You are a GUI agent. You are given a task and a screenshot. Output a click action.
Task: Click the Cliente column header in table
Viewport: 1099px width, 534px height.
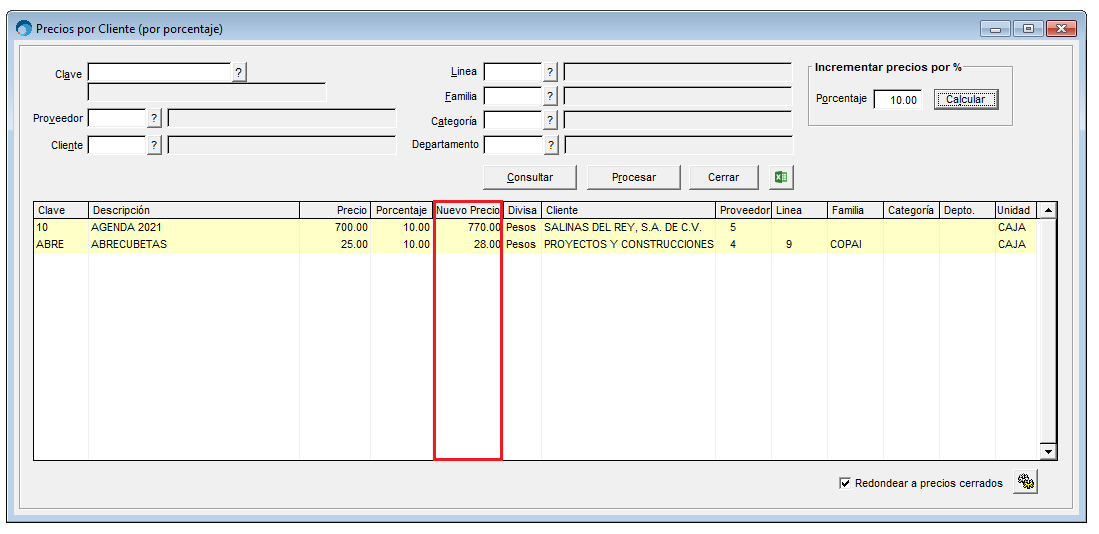629,210
